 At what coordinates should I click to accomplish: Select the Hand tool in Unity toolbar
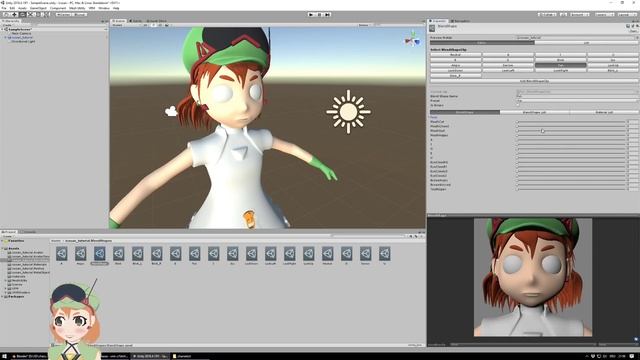(x=7, y=14)
